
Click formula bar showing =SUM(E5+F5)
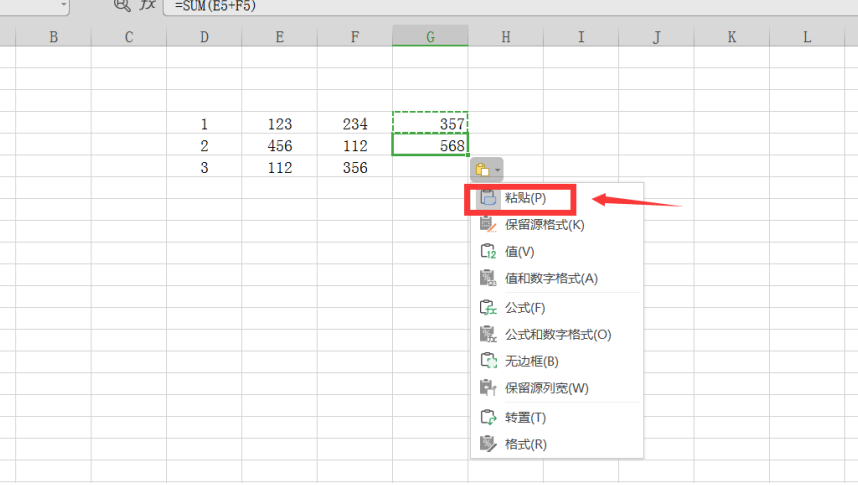pyautogui.click(x=511, y=6)
